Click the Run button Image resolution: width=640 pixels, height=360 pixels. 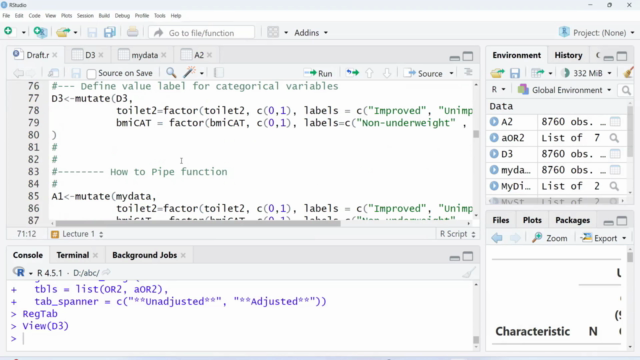[318, 73]
